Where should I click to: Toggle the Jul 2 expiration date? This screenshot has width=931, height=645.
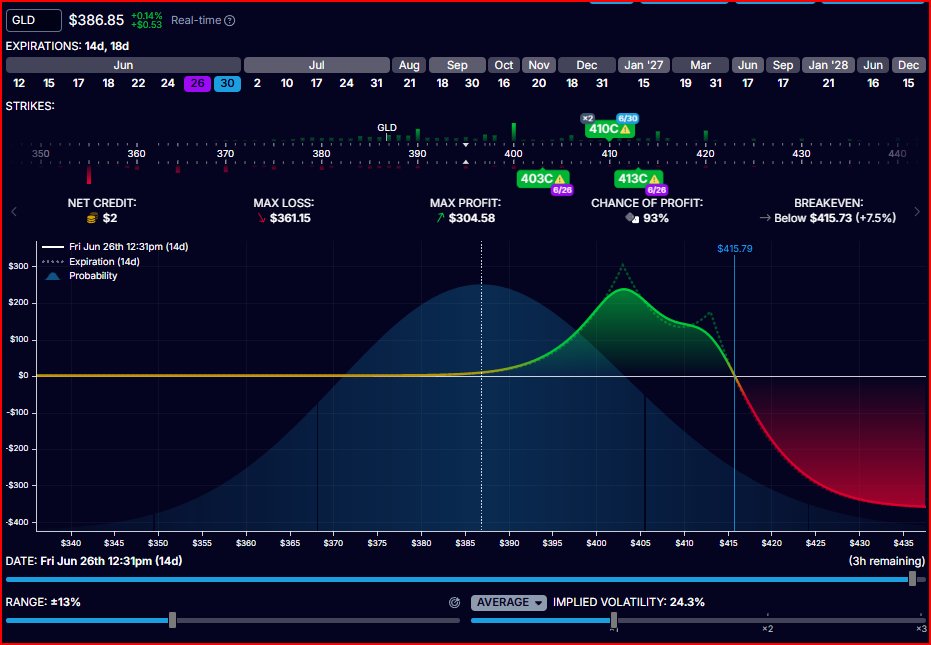tap(257, 84)
